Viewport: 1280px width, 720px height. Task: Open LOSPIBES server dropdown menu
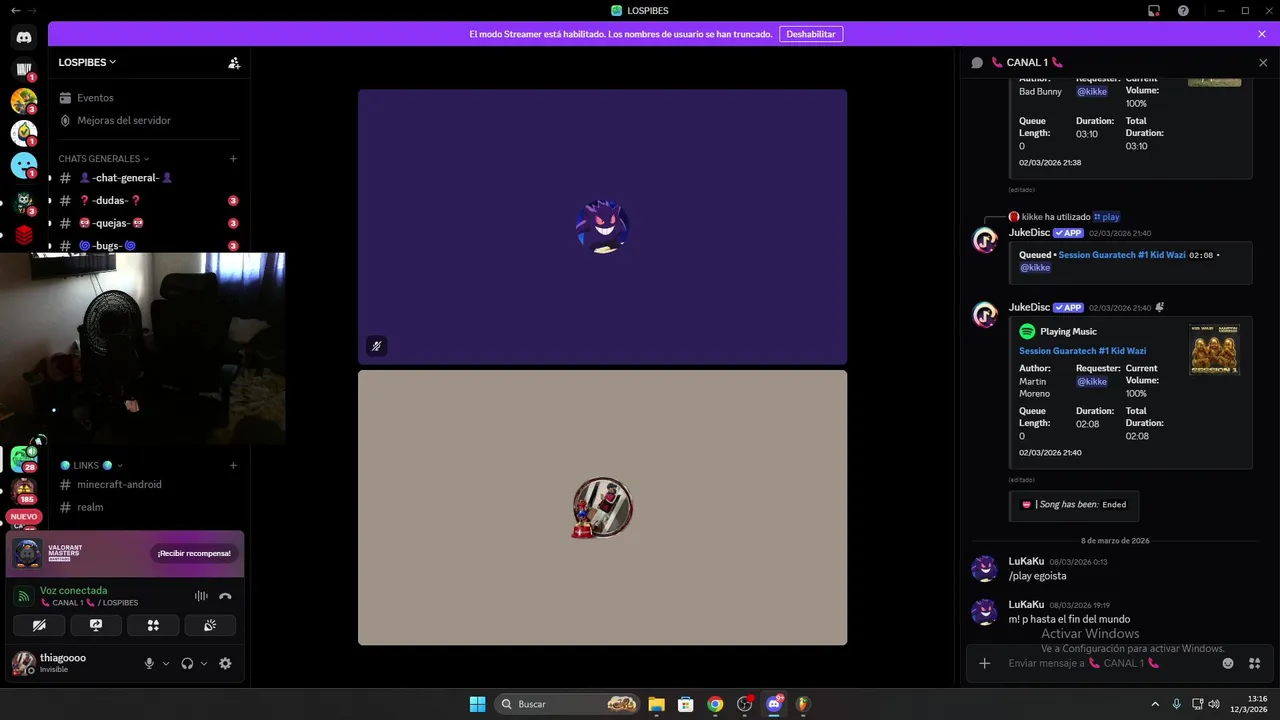pyautogui.click(x=87, y=62)
